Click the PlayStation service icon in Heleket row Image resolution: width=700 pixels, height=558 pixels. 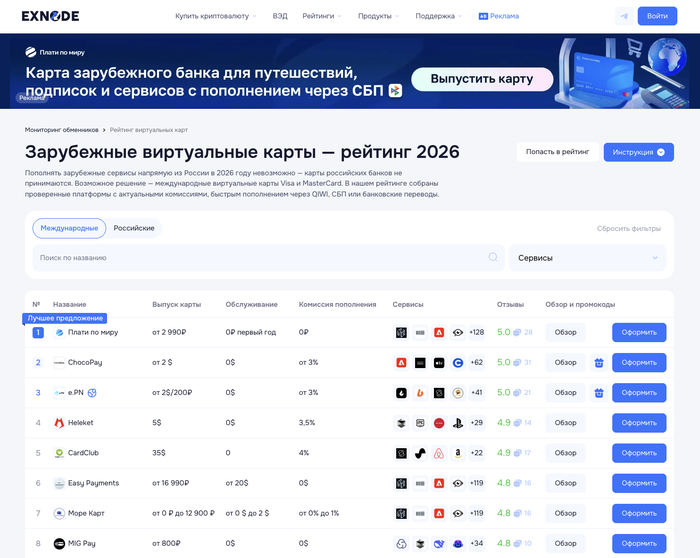(x=457, y=423)
